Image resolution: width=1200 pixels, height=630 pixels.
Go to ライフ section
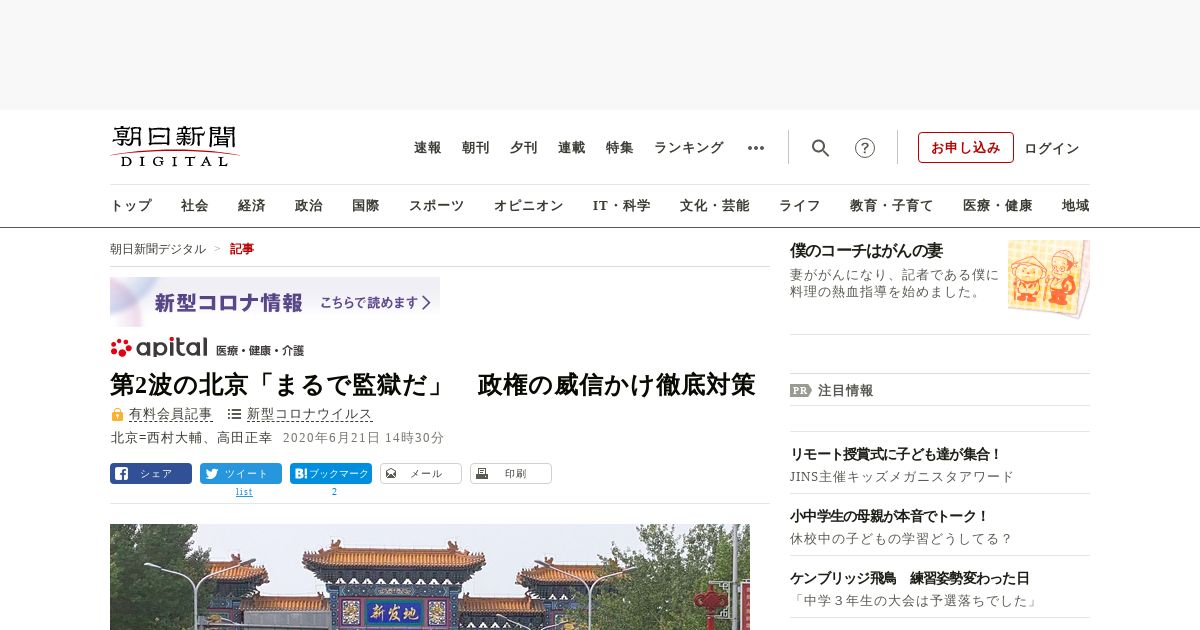pyautogui.click(x=800, y=206)
